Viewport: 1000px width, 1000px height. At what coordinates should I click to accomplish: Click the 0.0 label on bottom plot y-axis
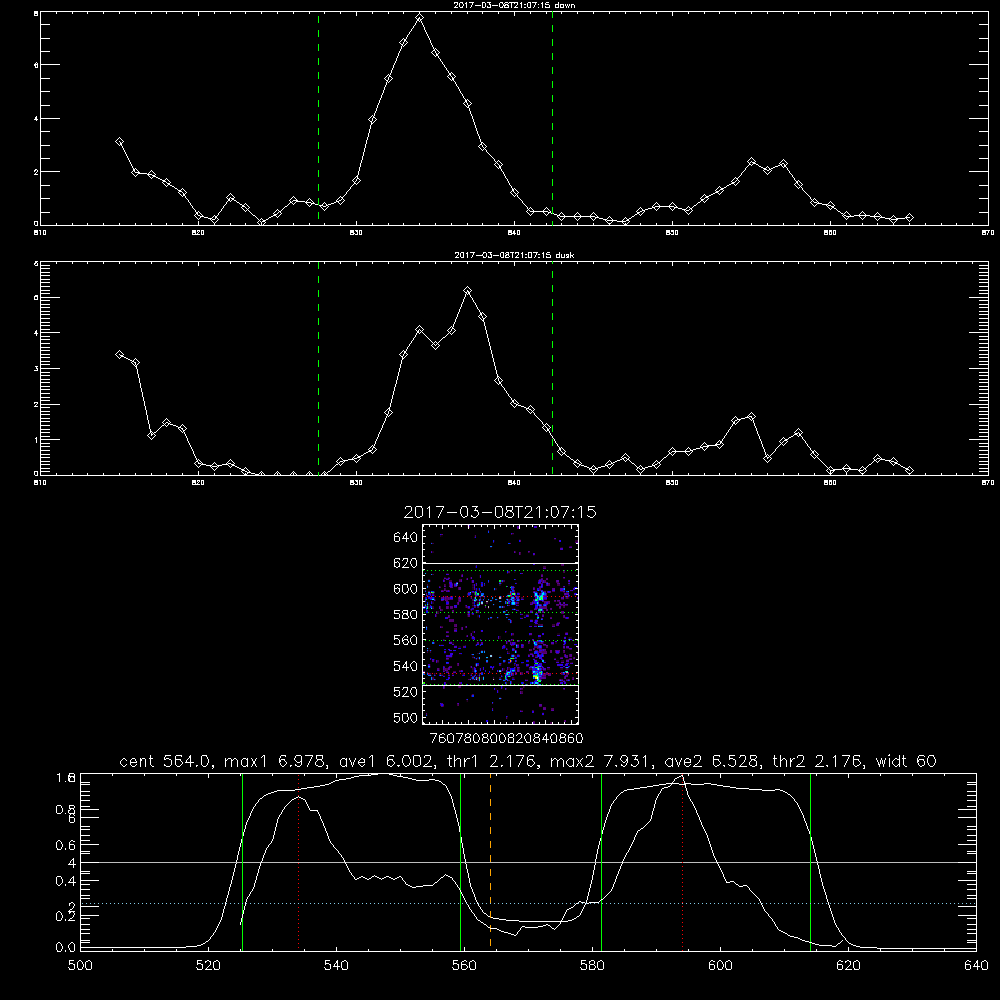pyautogui.click(x=66, y=948)
